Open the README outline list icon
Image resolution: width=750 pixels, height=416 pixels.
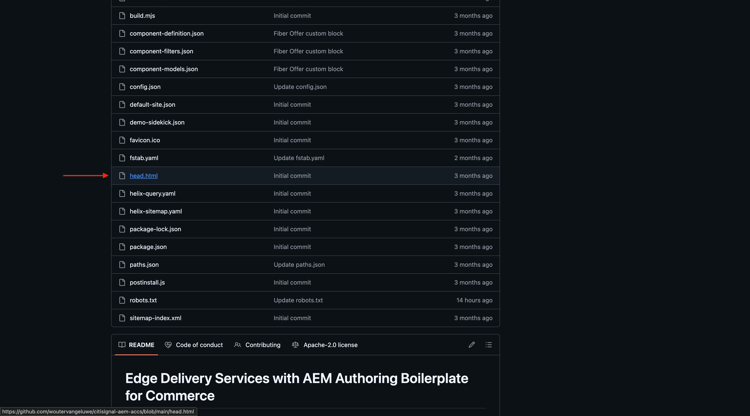[488, 345]
